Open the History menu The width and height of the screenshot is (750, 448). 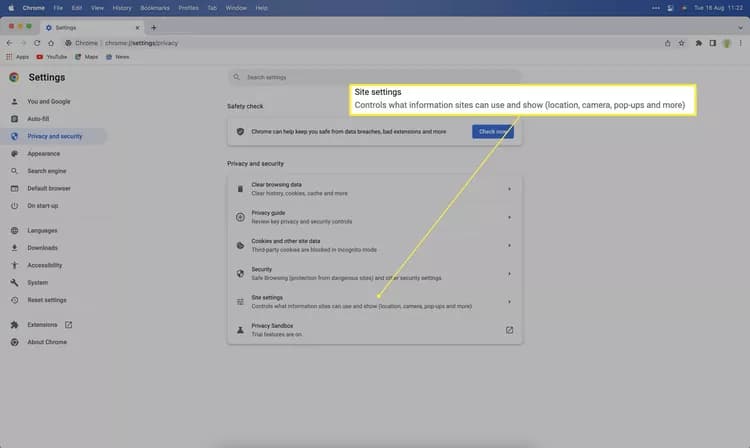(121, 8)
